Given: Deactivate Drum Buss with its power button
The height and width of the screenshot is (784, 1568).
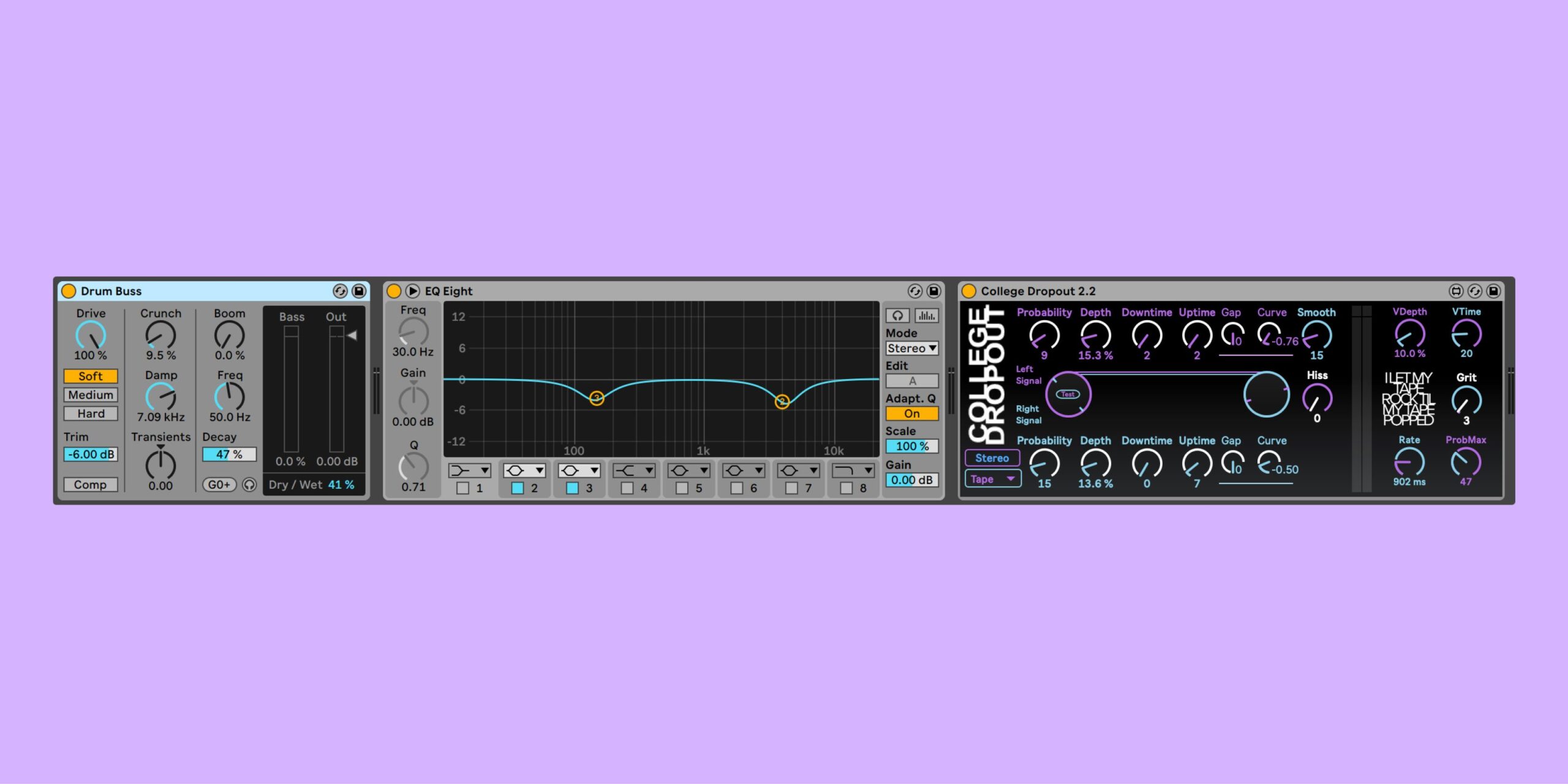Looking at the screenshot, I should (x=69, y=291).
